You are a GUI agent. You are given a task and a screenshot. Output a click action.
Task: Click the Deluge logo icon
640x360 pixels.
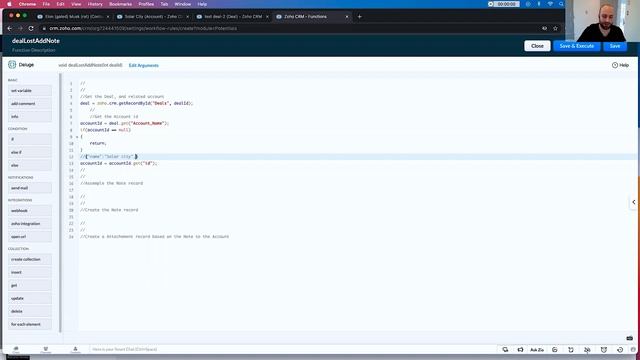pyautogui.click(x=12, y=64)
